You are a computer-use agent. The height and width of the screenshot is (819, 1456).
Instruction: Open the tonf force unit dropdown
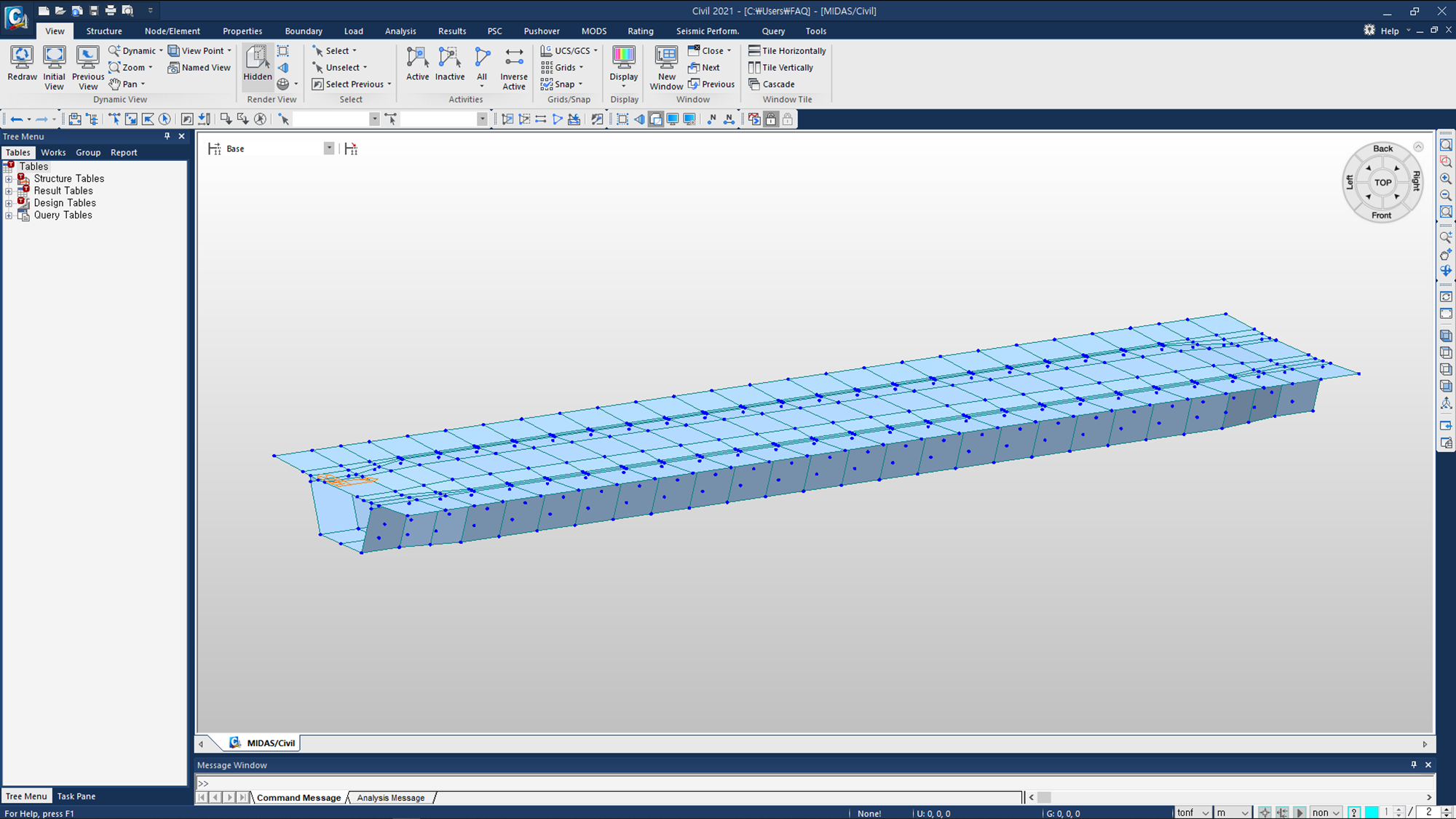[1193, 812]
